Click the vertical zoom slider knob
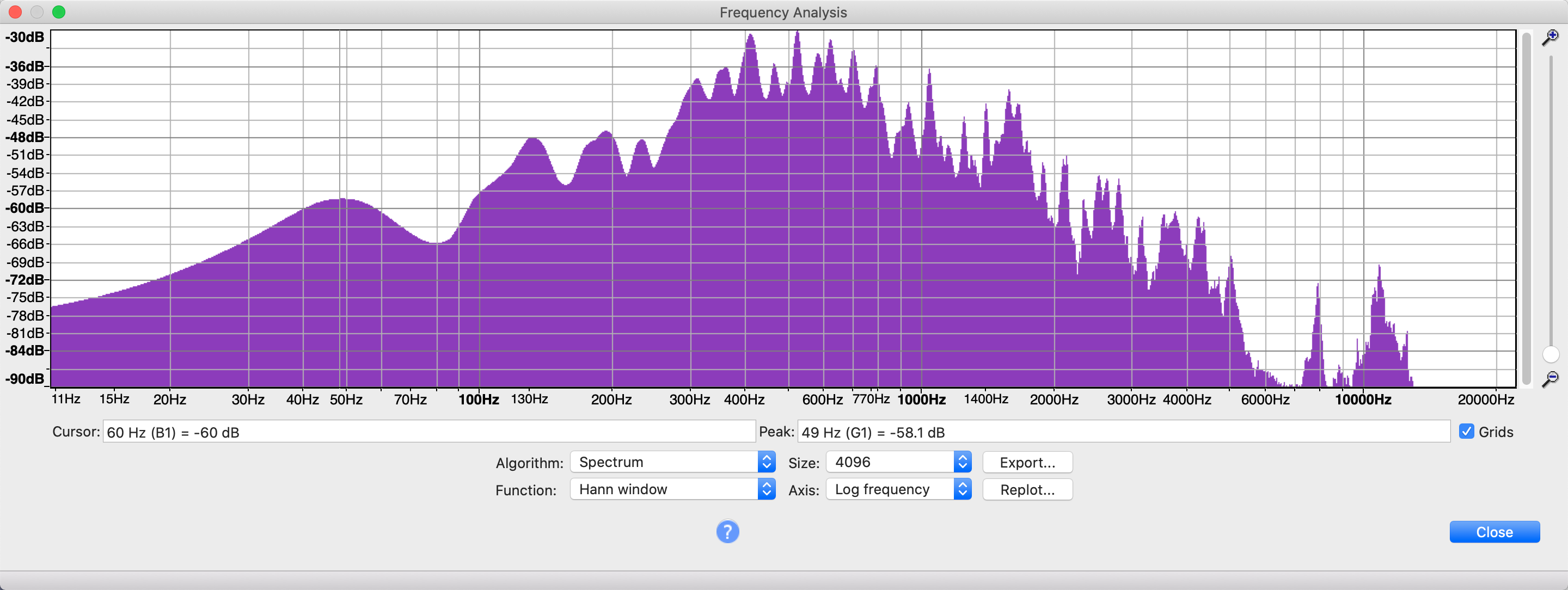1568x590 pixels. 1551,354
